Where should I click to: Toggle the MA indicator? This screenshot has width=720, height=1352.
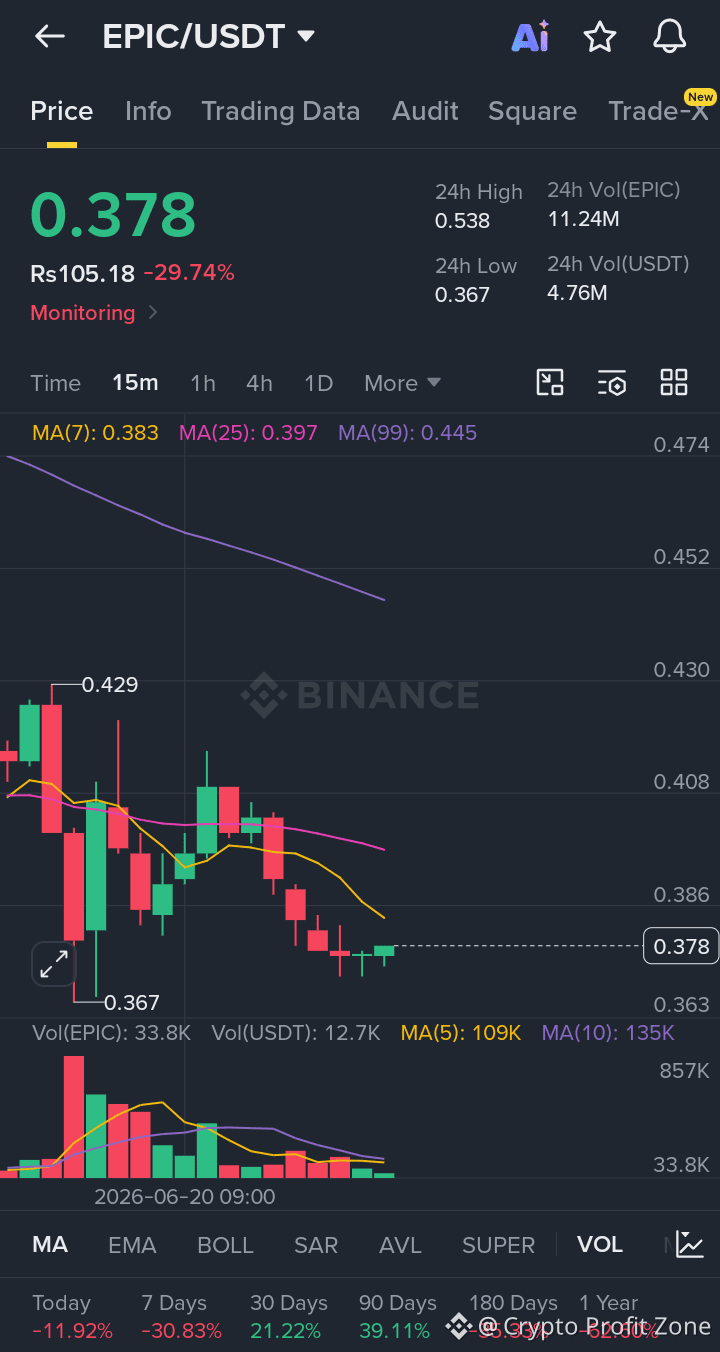coord(50,1245)
